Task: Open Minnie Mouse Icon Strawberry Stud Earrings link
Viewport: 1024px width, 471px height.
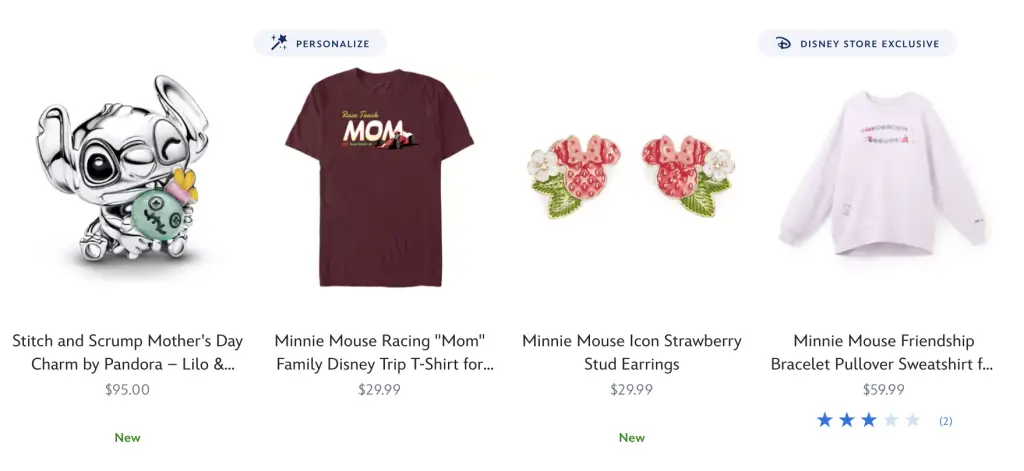Action: click(x=631, y=352)
